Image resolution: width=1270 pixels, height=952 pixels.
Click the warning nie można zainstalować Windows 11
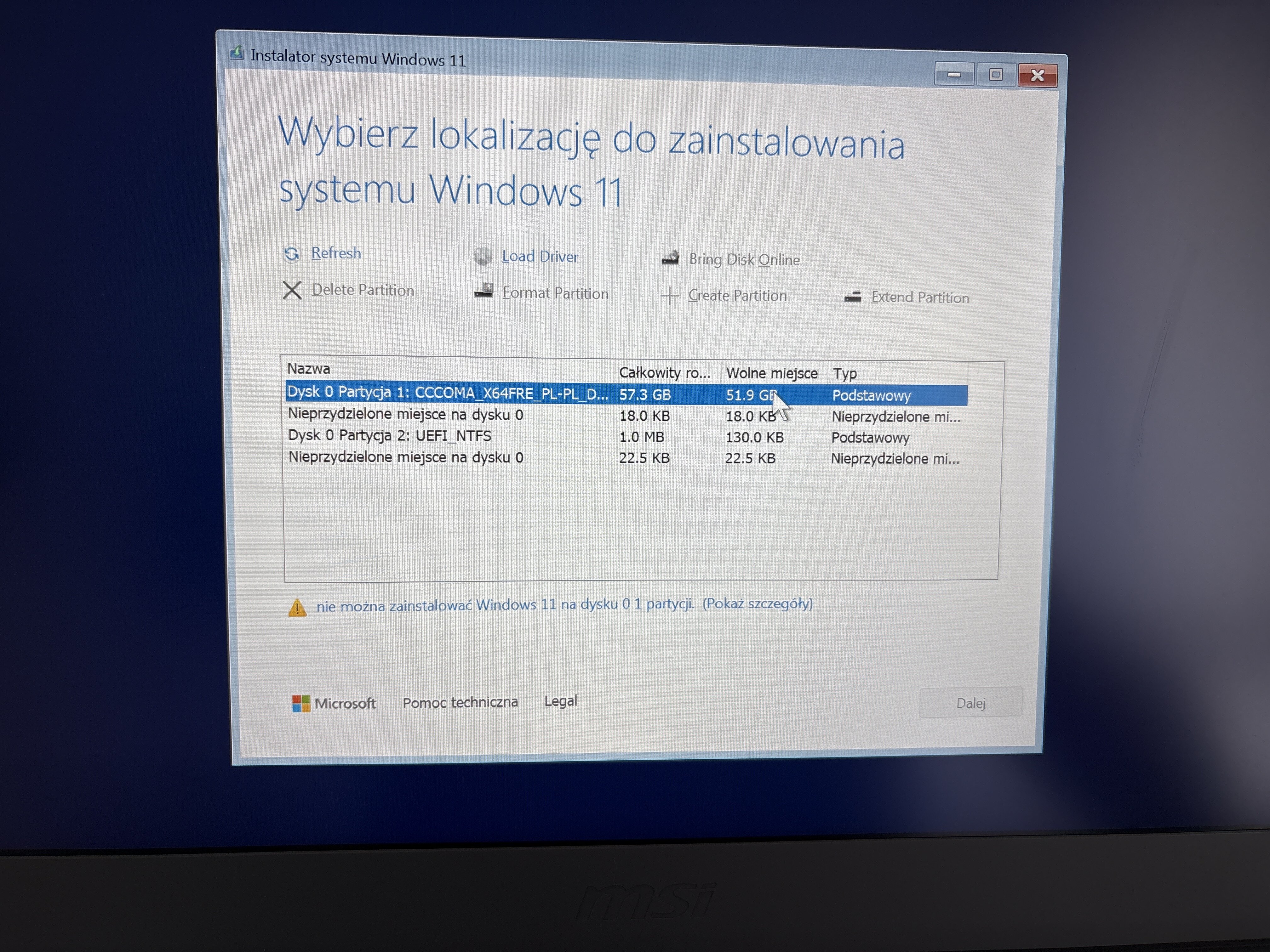pos(505,605)
